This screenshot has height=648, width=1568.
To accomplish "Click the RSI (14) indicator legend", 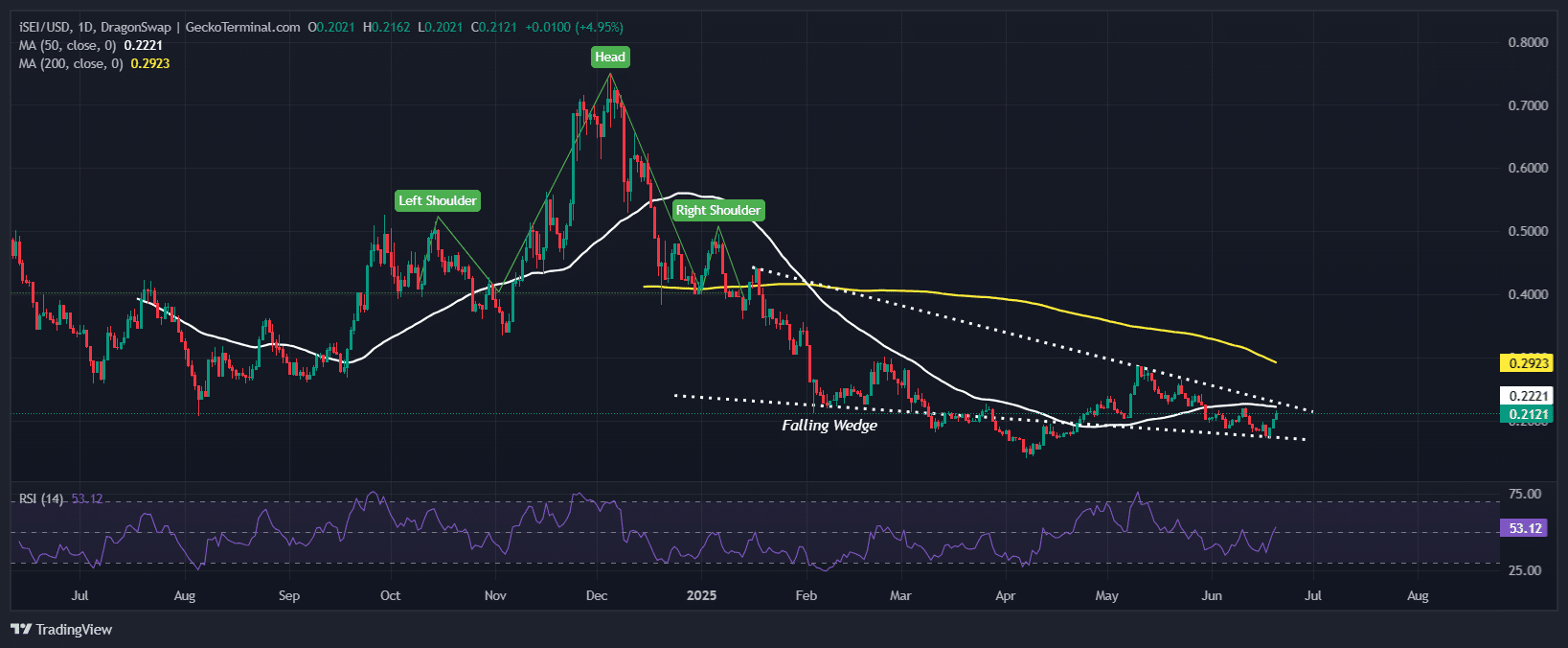I will point(60,498).
